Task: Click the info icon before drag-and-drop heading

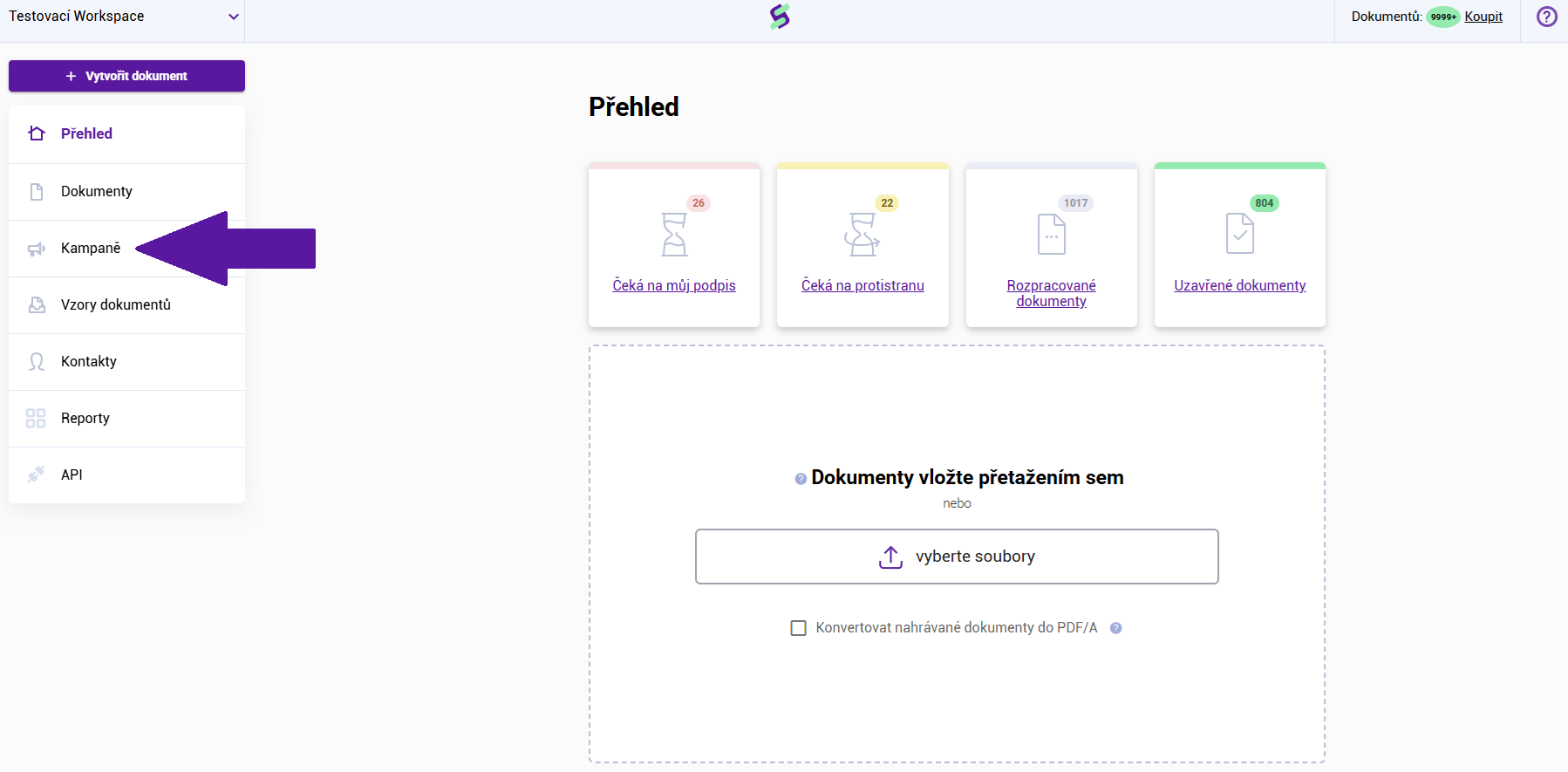Action: coord(801,479)
